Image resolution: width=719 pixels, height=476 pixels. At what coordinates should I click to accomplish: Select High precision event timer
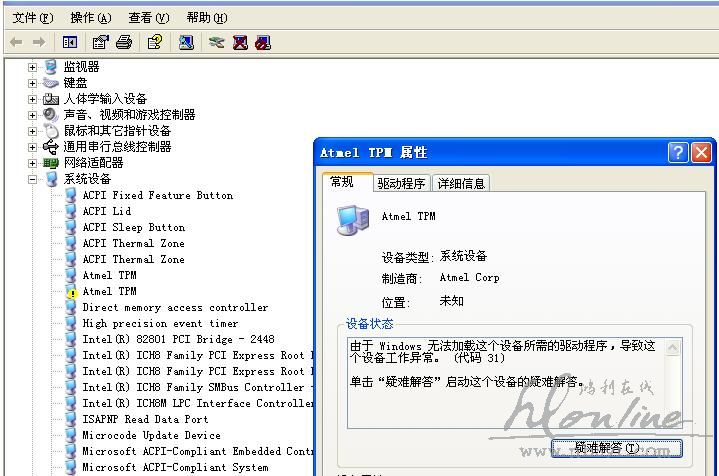coord(160,324)
